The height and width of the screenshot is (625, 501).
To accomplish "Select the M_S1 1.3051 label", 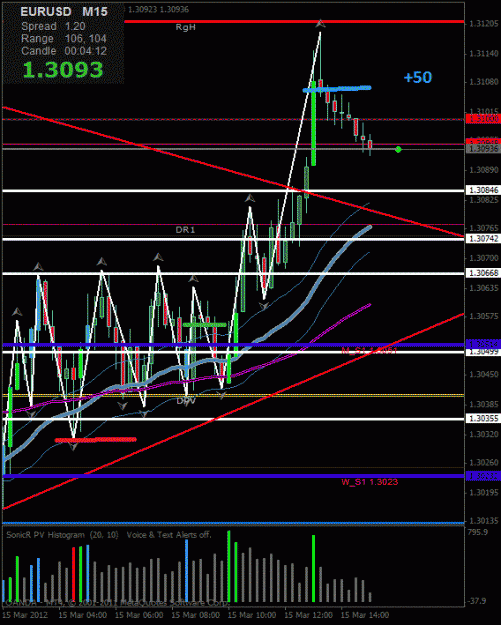I will click(369, 350).
